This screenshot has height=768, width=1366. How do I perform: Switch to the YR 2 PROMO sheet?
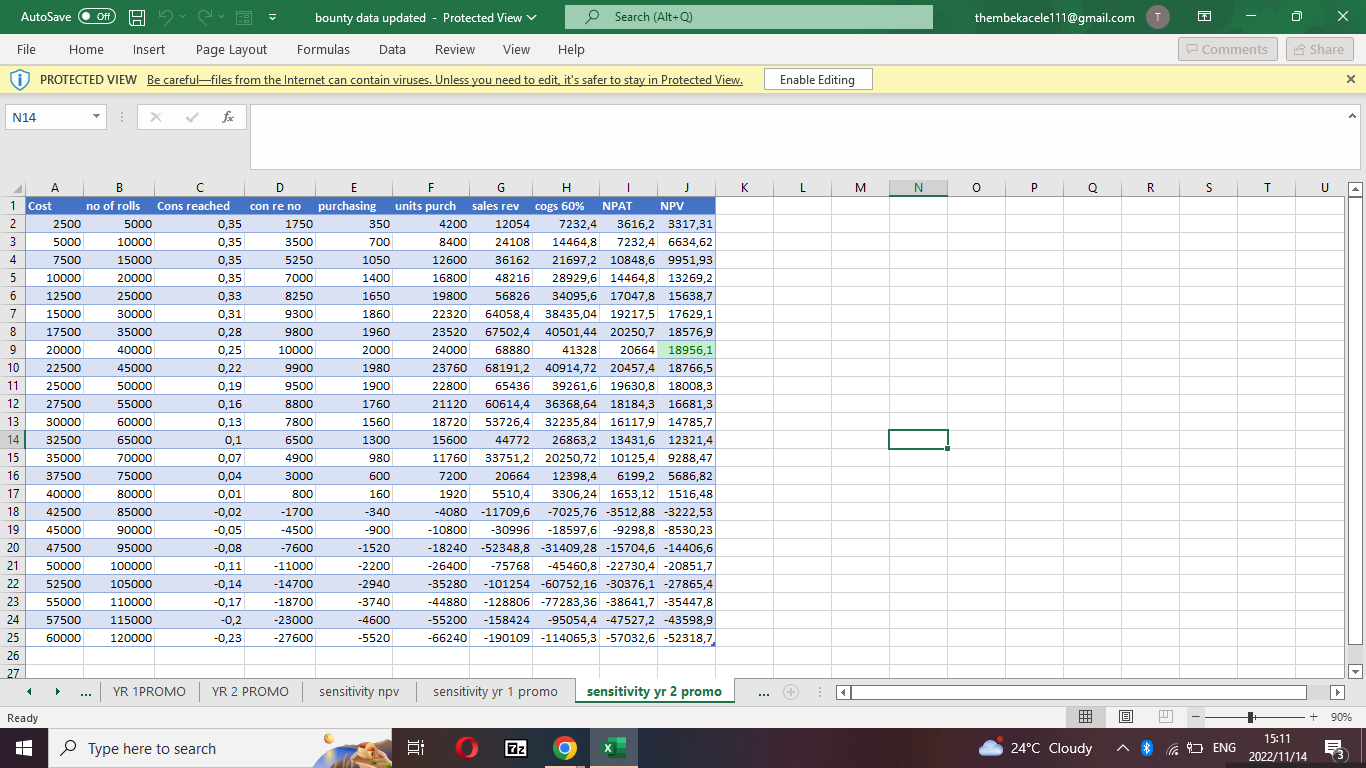coord(250,692)
